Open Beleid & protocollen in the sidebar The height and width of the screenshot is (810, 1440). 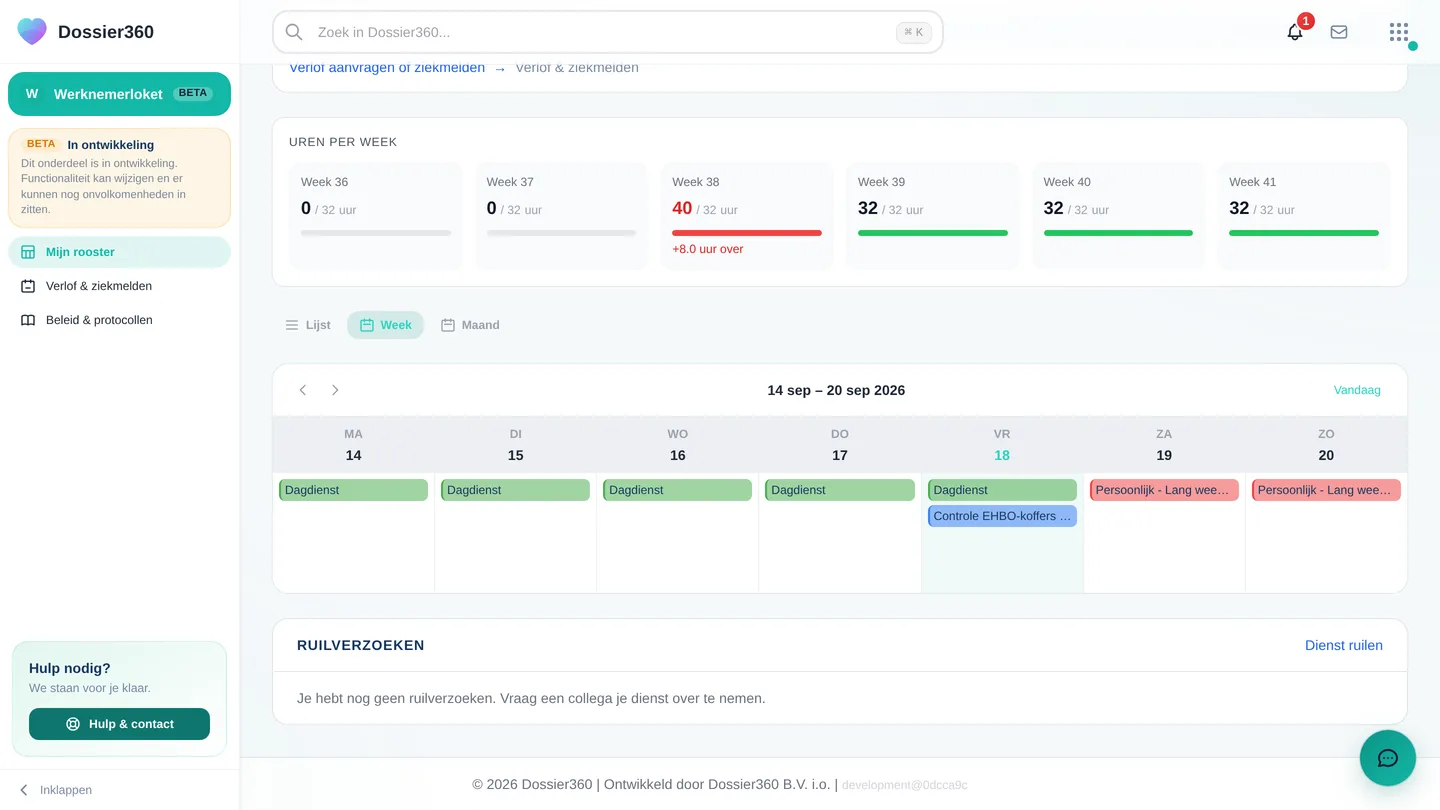click(x=119, y=320)
